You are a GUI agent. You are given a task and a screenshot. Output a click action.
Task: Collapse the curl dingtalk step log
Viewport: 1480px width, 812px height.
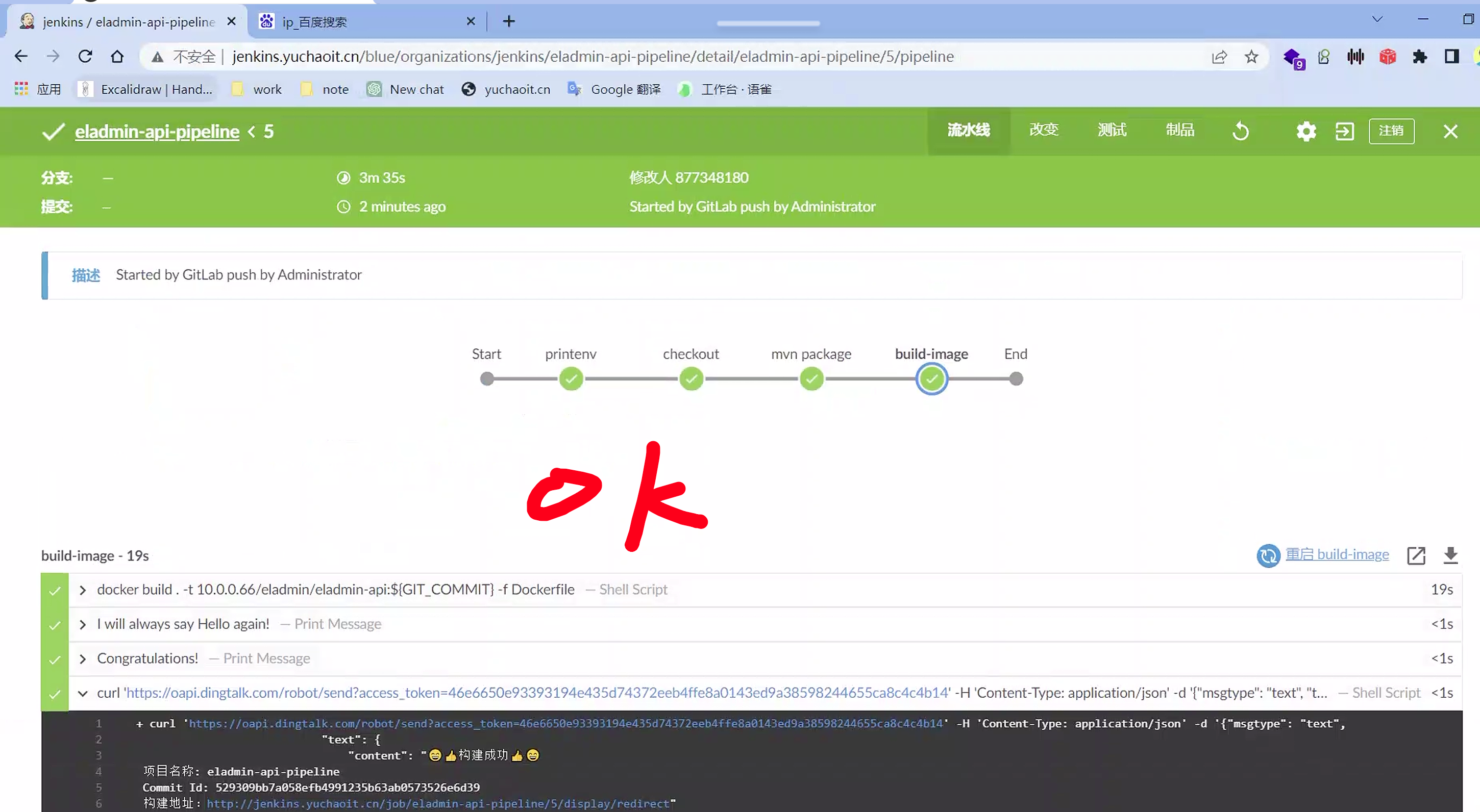click(x=83, y=693)
